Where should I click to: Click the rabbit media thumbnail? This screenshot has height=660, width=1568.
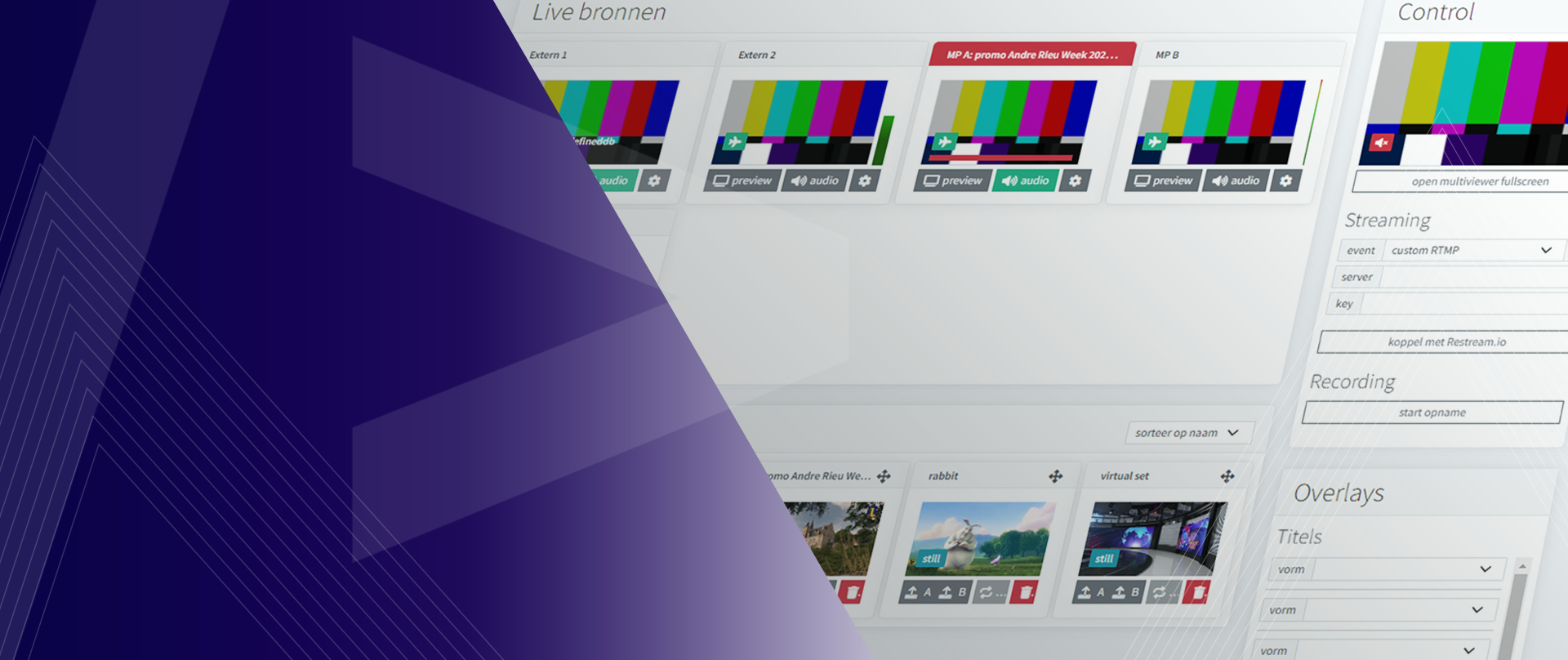tap(980, 539)
